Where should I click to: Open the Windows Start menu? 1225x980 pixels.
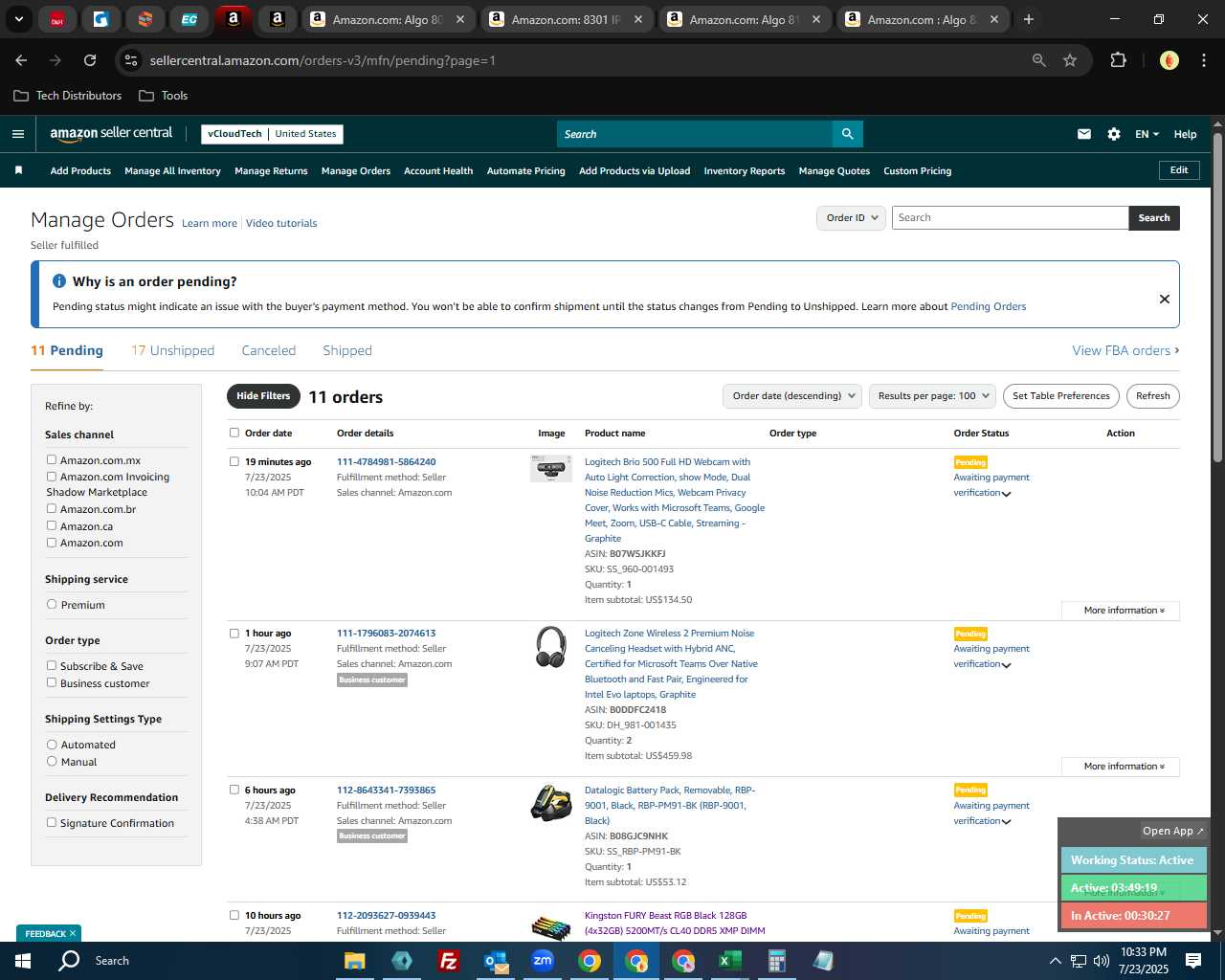pos(23,961)
